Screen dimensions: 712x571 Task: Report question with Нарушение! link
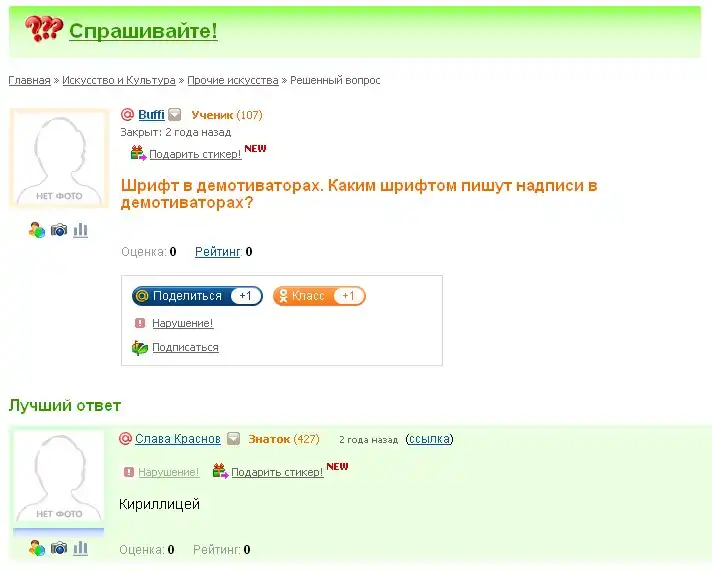point(182,324)
